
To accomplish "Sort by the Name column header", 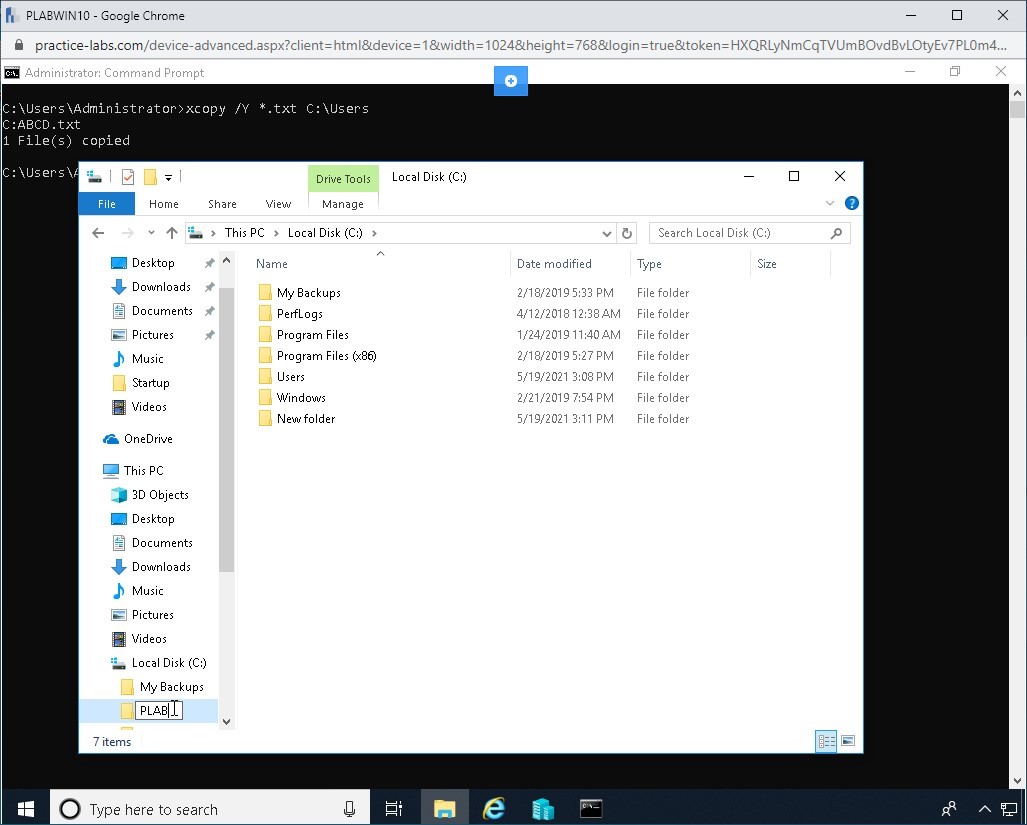I will click(272, 264).
